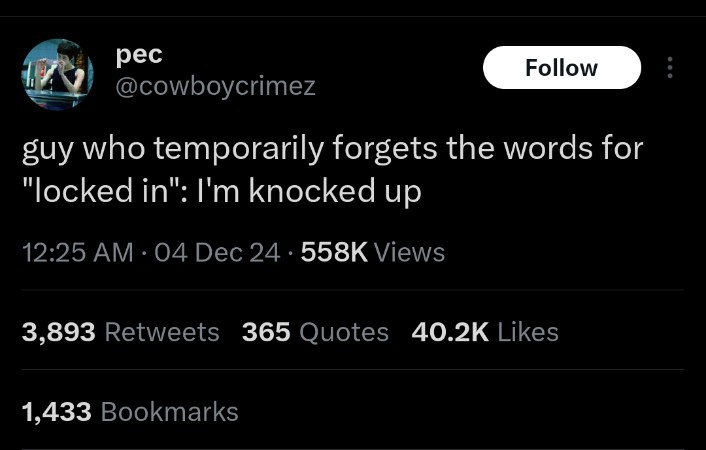Click the 04 Dec 24 date
Viewport: 706px width, 450px height.
tap(217, 252)
